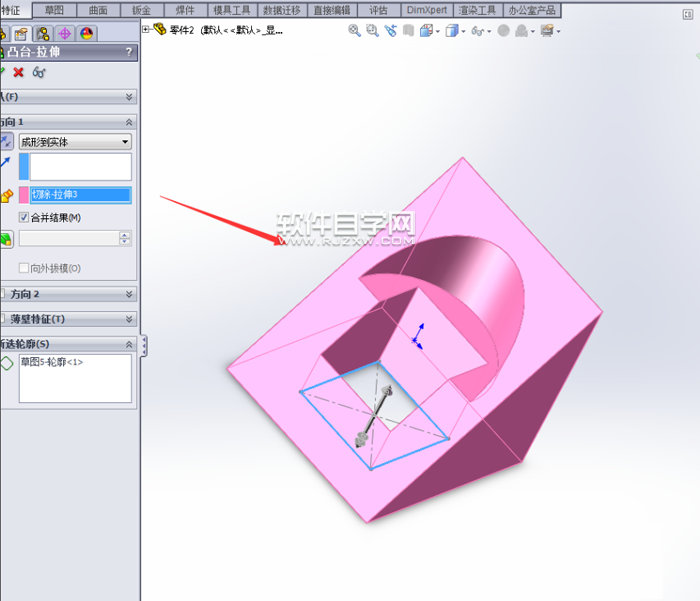This screenshot has width=700, height=601.
Task: Switch to the 草图 tab
Action: [x=54, y=10]
